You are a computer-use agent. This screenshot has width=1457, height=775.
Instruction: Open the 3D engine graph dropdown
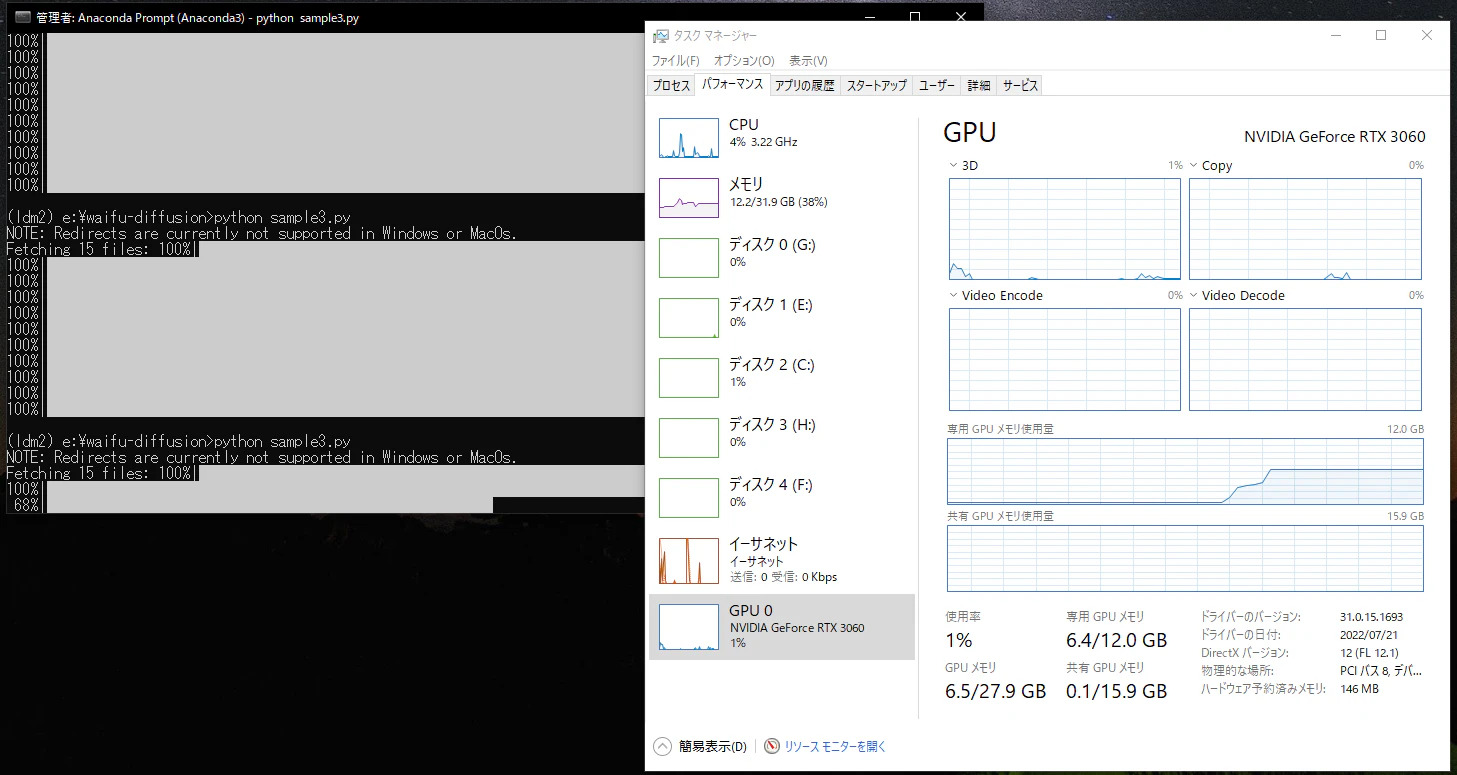(953, 165)
